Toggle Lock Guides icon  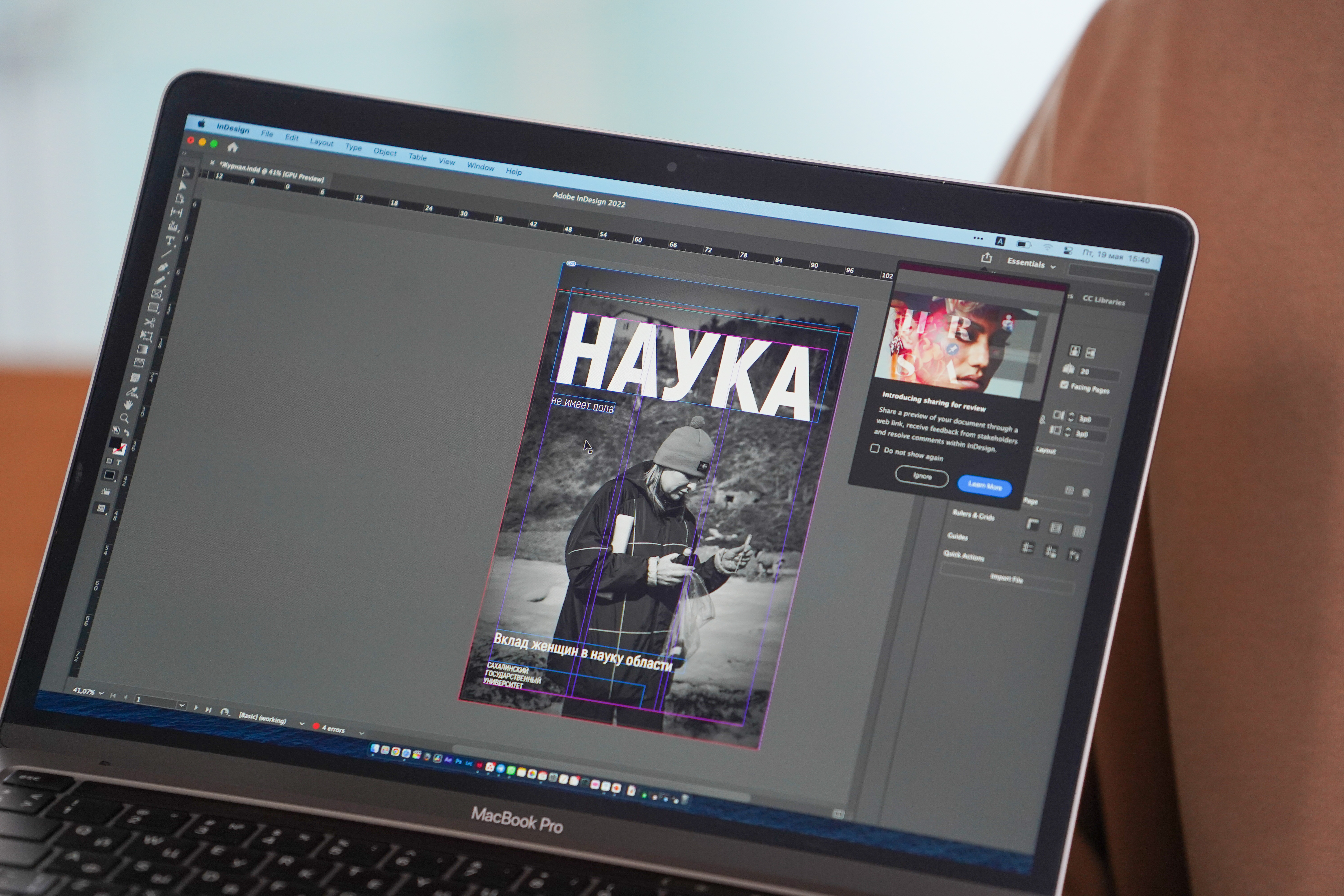tap(1050, 551)
